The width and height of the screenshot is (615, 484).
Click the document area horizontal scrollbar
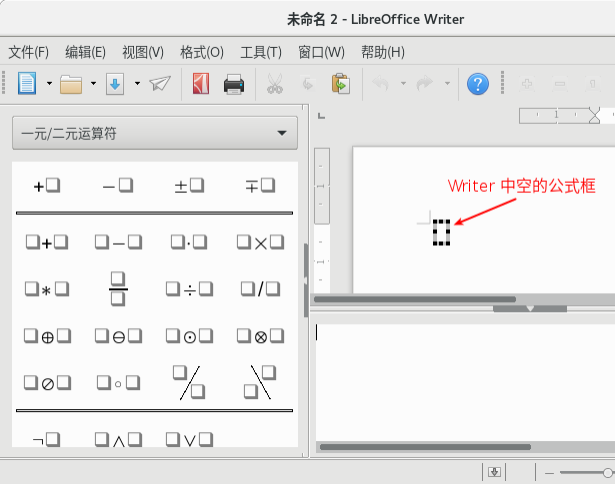click(415, 299)
